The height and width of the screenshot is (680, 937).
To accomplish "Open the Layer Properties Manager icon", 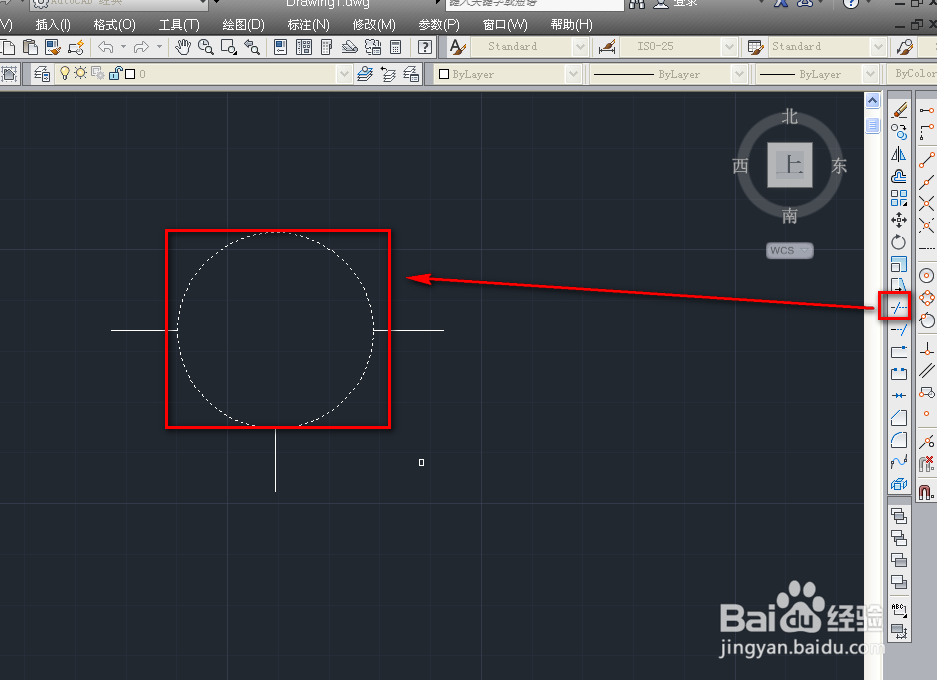I will click(42, 73).
